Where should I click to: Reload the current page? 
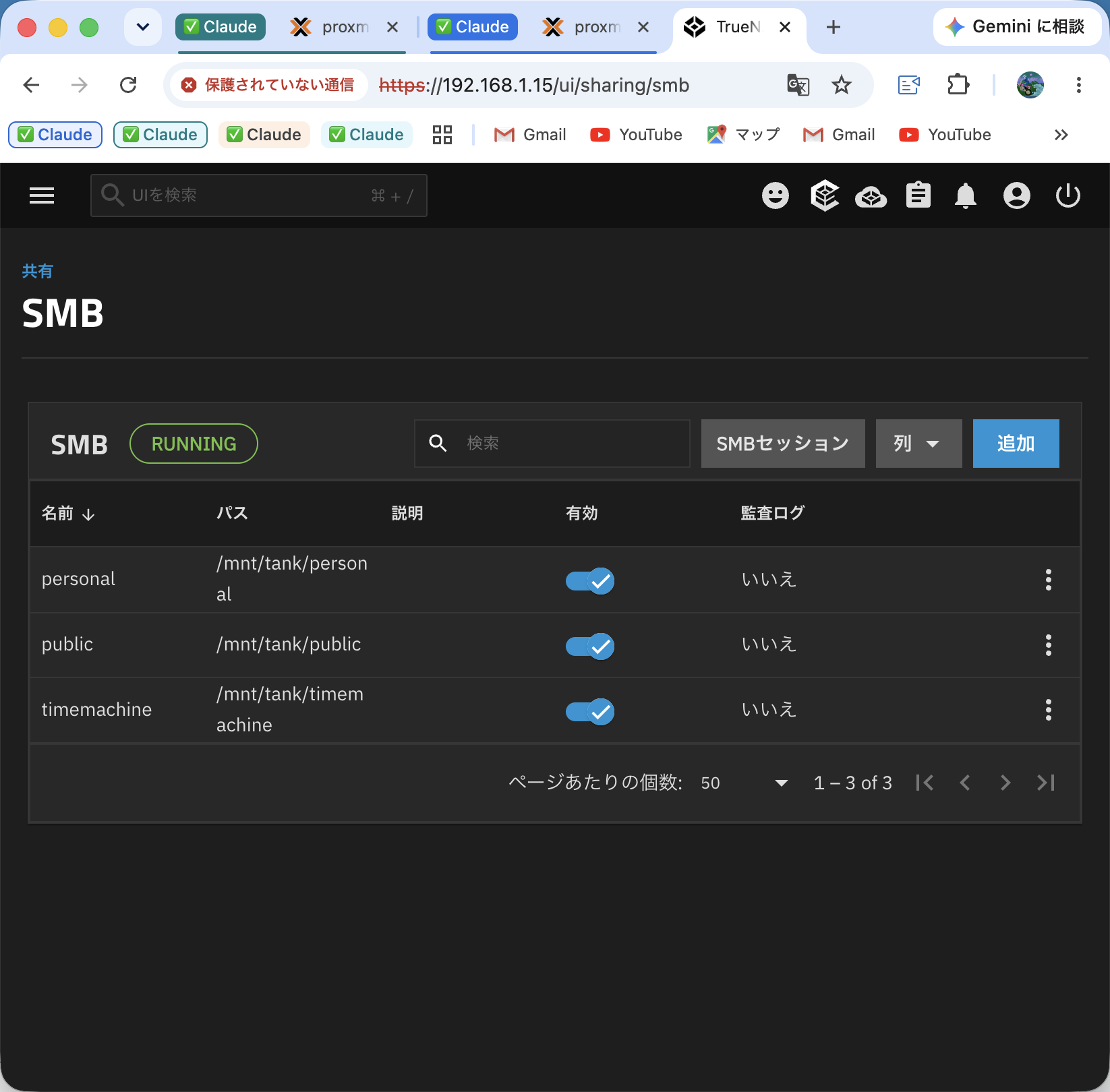click(128, 85)
